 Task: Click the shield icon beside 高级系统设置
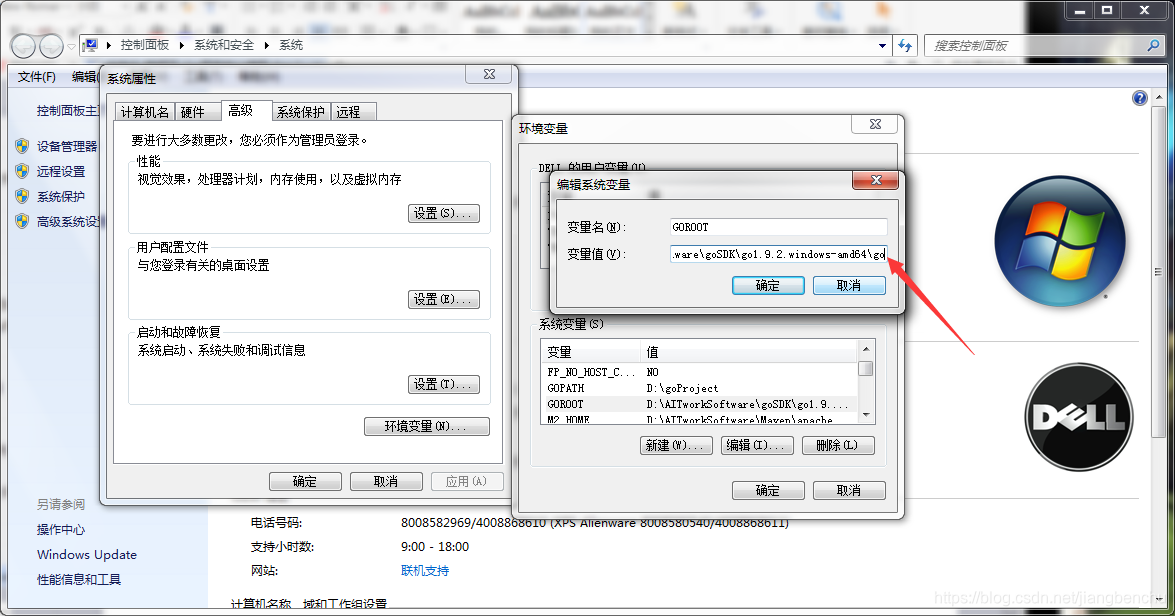pos(23,221)
